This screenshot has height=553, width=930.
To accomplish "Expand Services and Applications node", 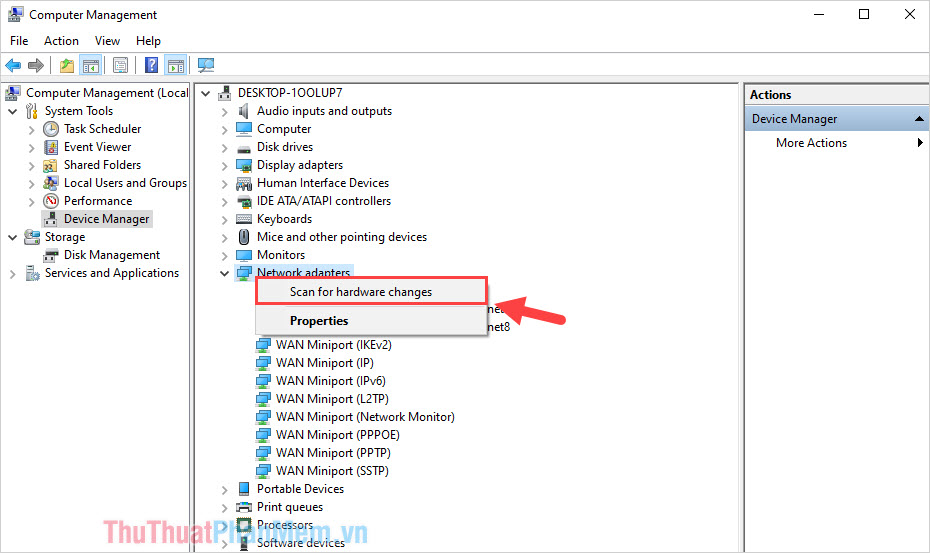I will [x=12, y=274].
